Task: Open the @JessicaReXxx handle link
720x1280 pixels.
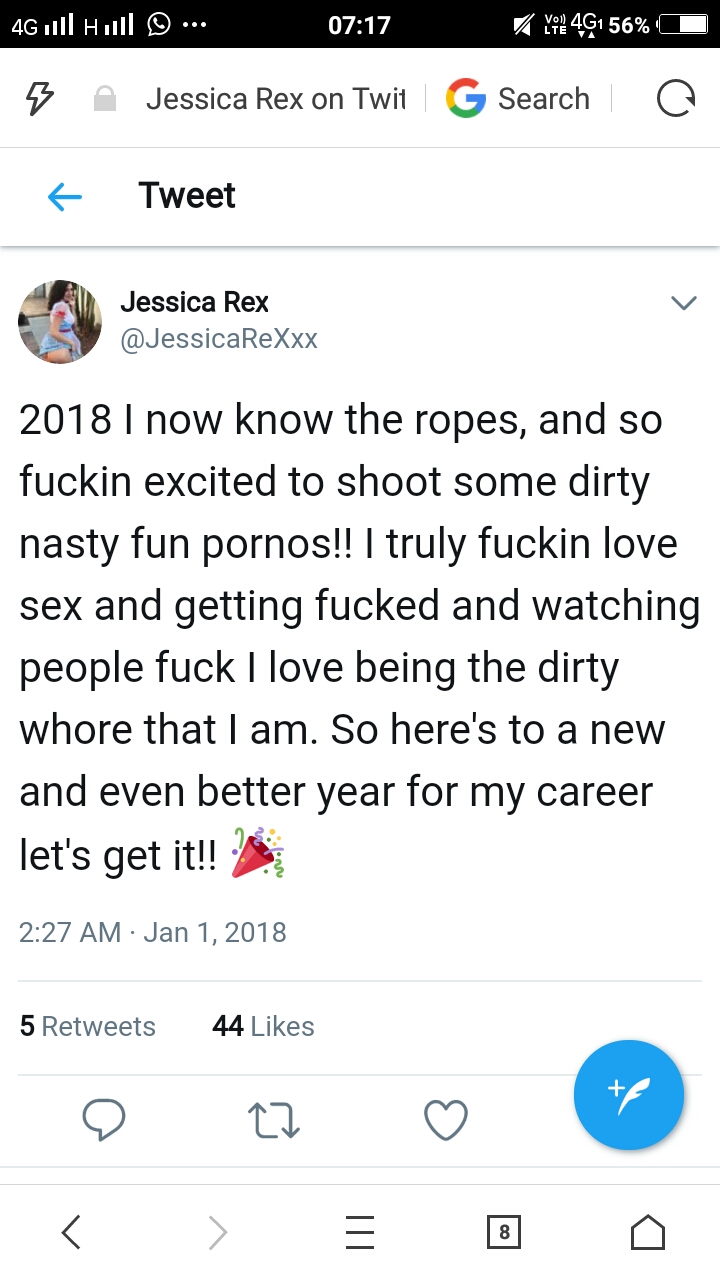Action: click(219, 339)
